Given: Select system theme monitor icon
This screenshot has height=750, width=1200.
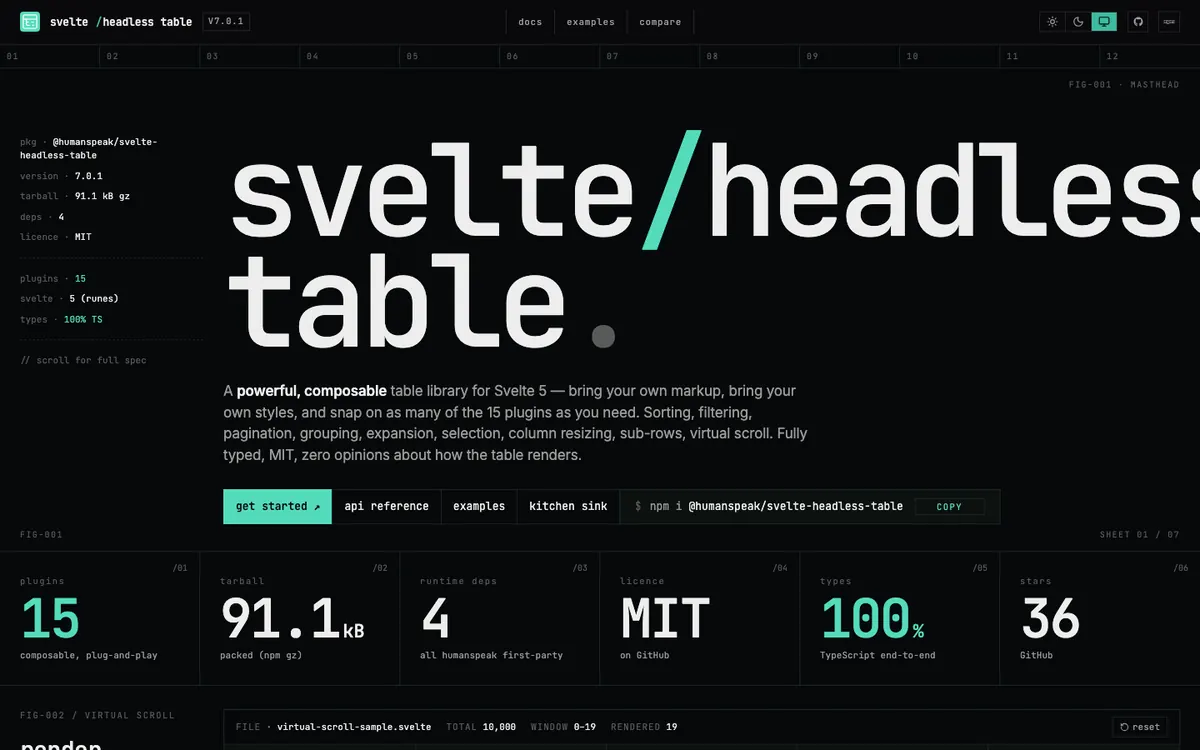Looking at the screenshot, I should (x=1104, y=21).
